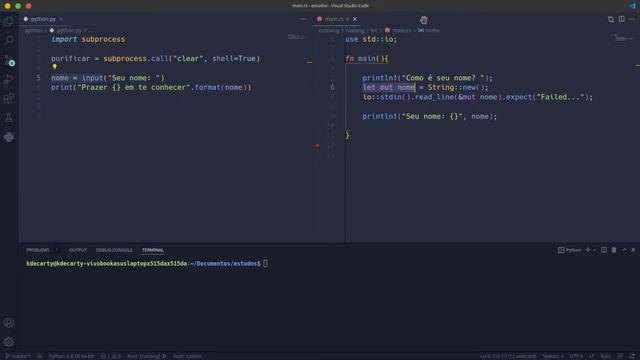This screenshot has height=360, width=640.
Task: Click the println!("Seu nome: {}") line
Action: pyautogui.click(x=429, y=116)
